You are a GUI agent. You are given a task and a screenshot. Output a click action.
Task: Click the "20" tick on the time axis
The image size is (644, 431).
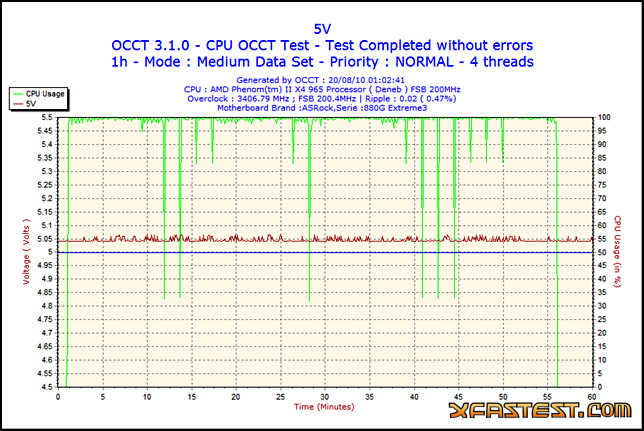click(236, 397)
